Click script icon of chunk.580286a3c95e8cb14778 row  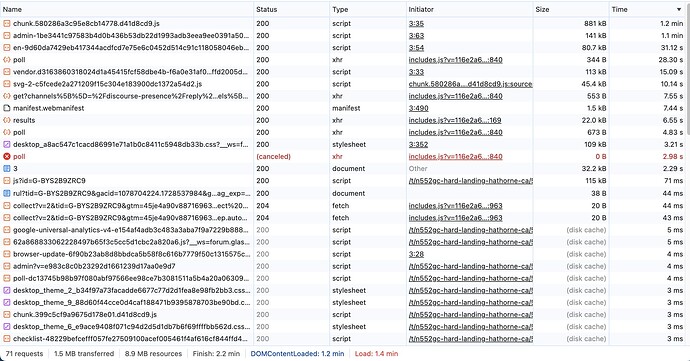click(7, 24)
